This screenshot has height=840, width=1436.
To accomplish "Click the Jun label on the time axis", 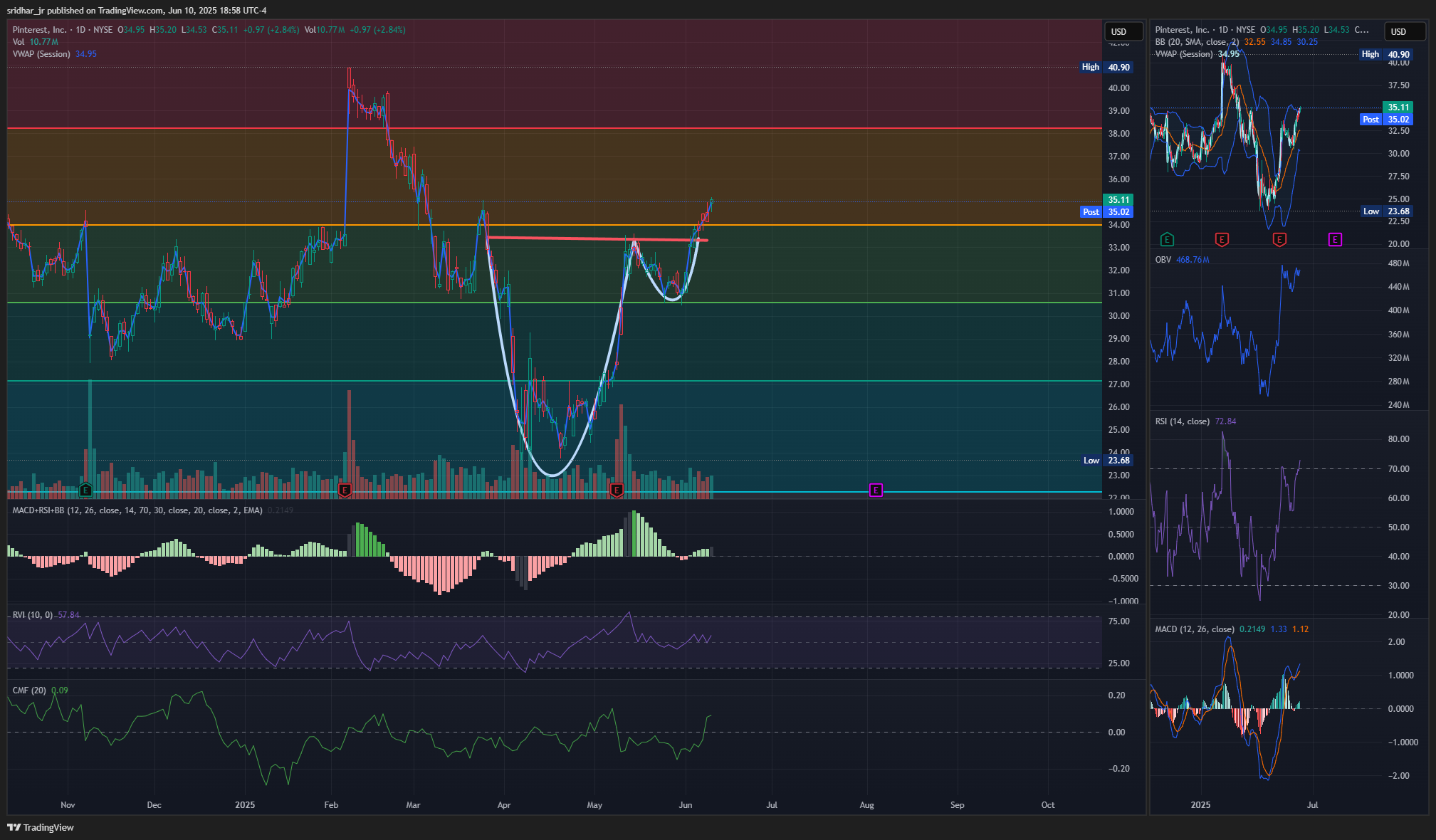I will pos(685,805).
